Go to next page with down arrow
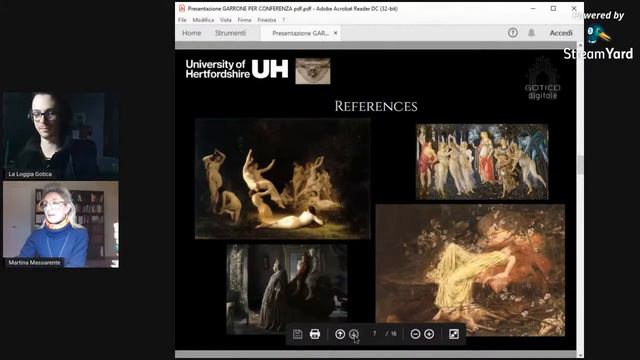 pos(354,334)
